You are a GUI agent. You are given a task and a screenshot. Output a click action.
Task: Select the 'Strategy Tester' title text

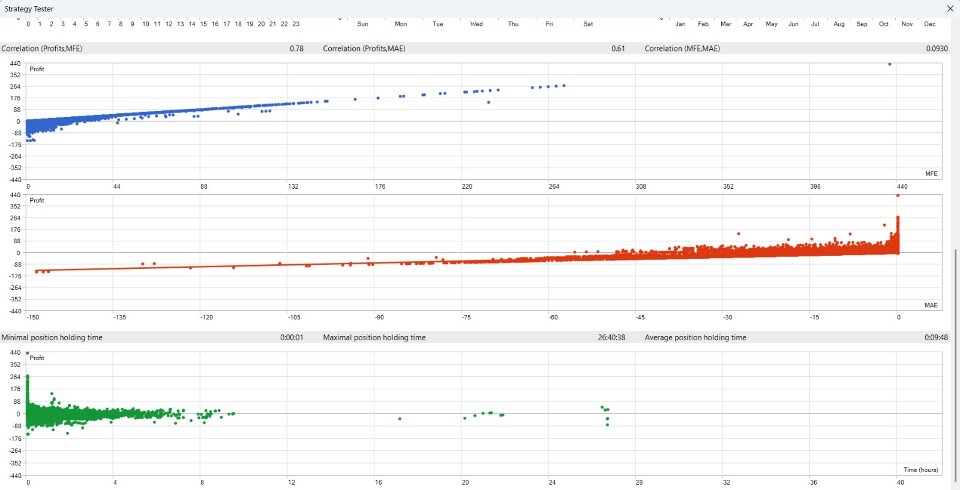pyautogui.click(x=29, y=9)
